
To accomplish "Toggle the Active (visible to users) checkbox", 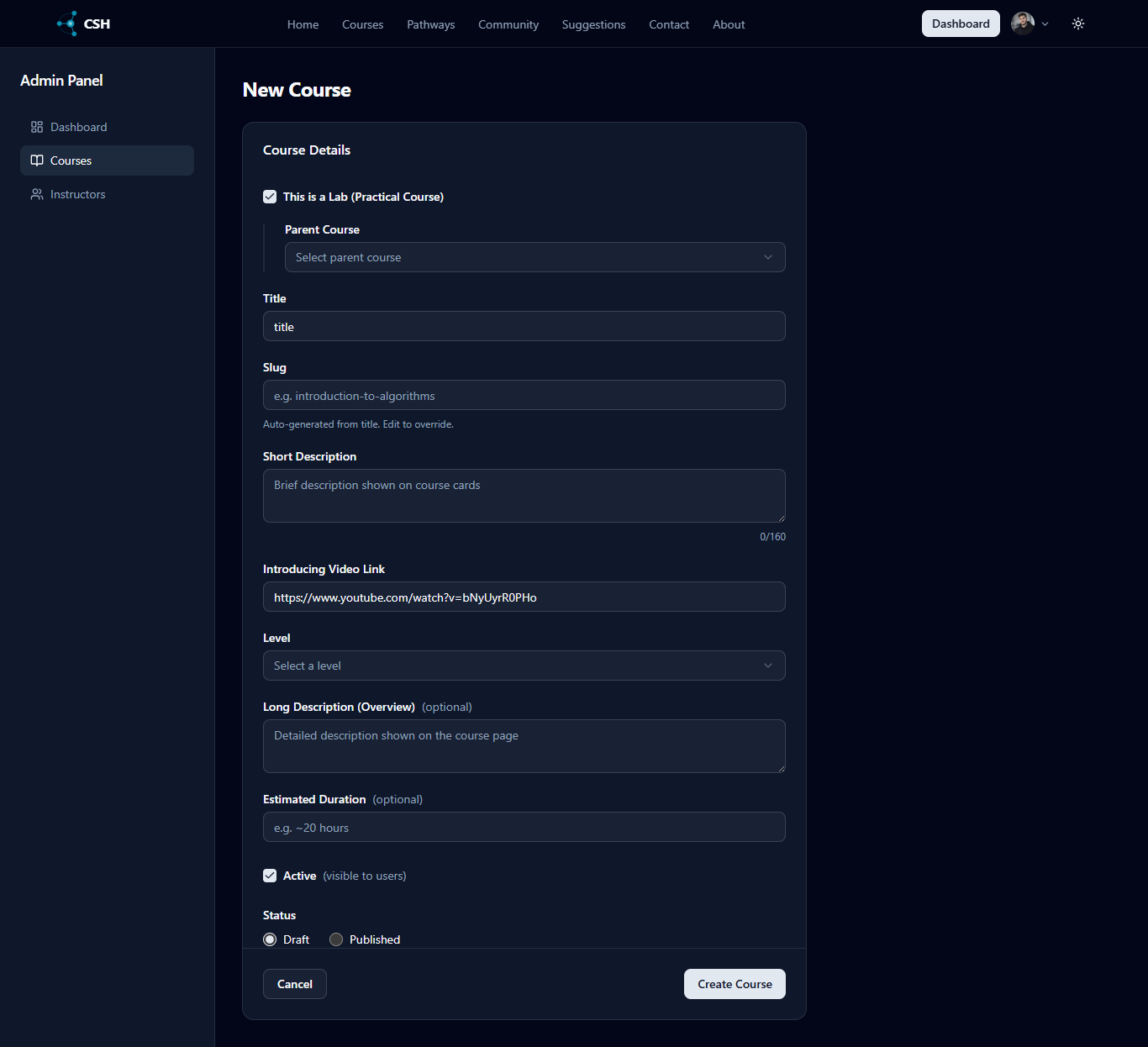I will [x=270, y=876].
